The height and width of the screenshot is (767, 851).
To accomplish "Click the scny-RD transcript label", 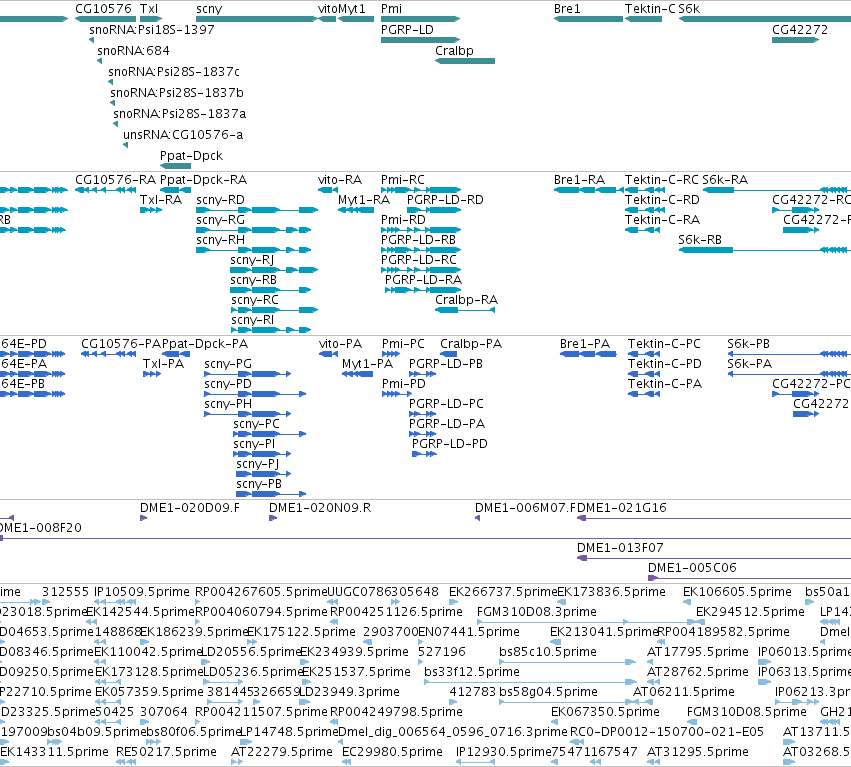I will [220, 200].
